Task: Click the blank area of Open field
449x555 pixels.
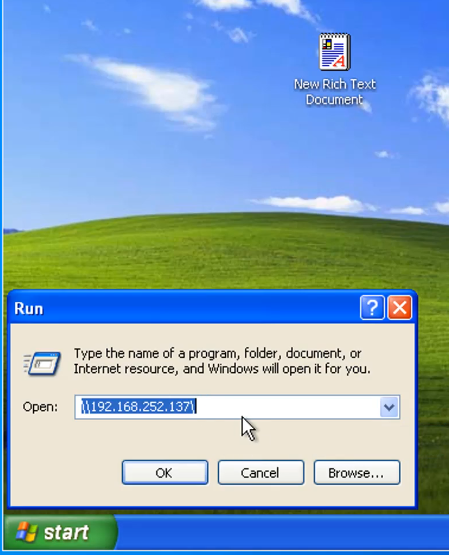Action: 287,407
